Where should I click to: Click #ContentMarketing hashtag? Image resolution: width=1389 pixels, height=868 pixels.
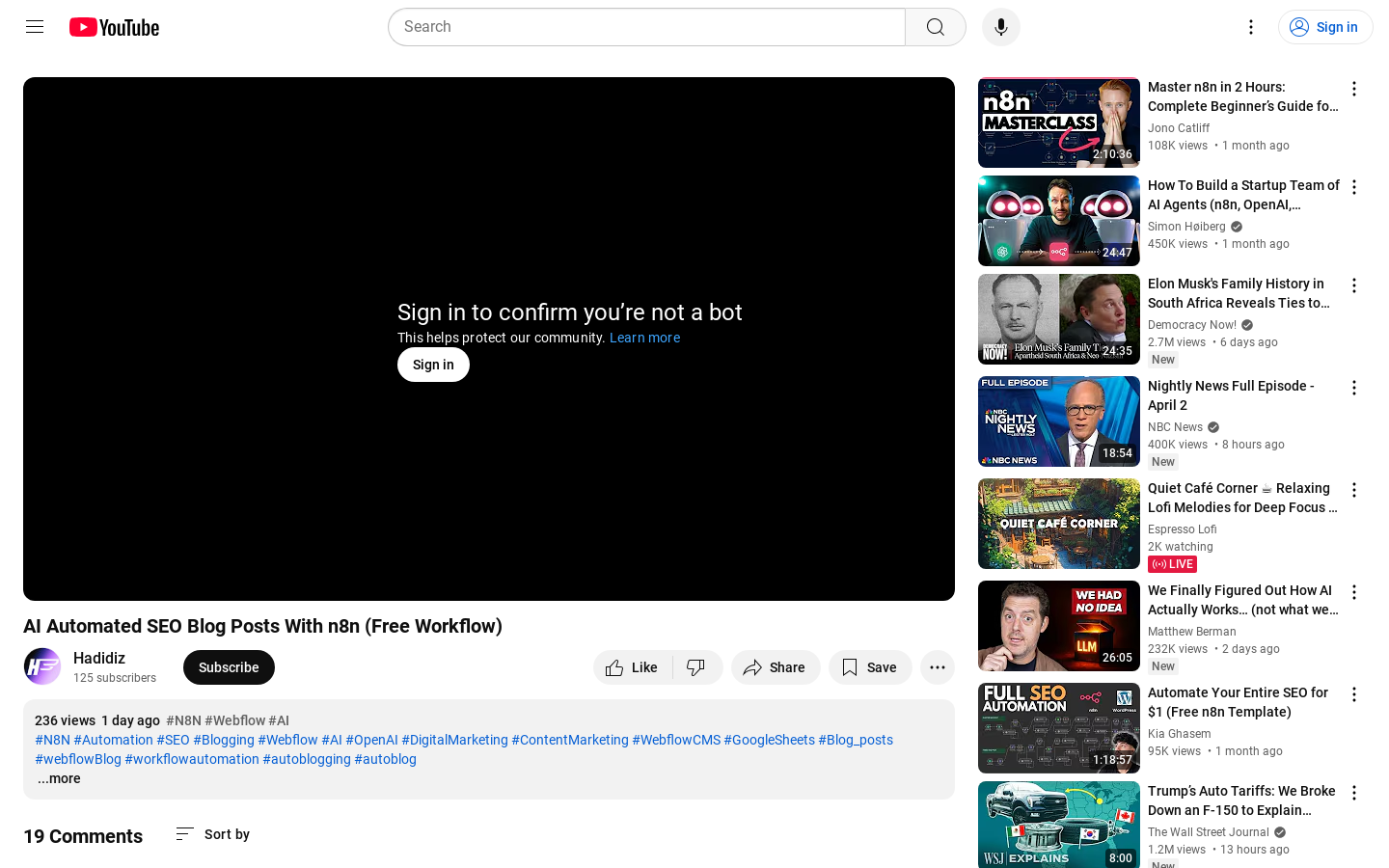pos(570,740)
